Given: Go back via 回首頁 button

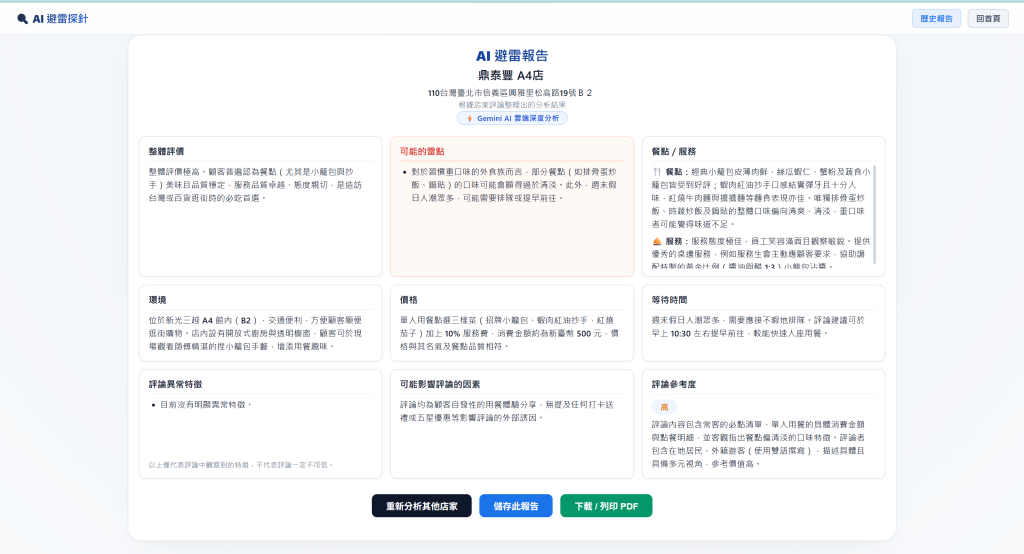Looking at the screenshot, I should [988, 18].
